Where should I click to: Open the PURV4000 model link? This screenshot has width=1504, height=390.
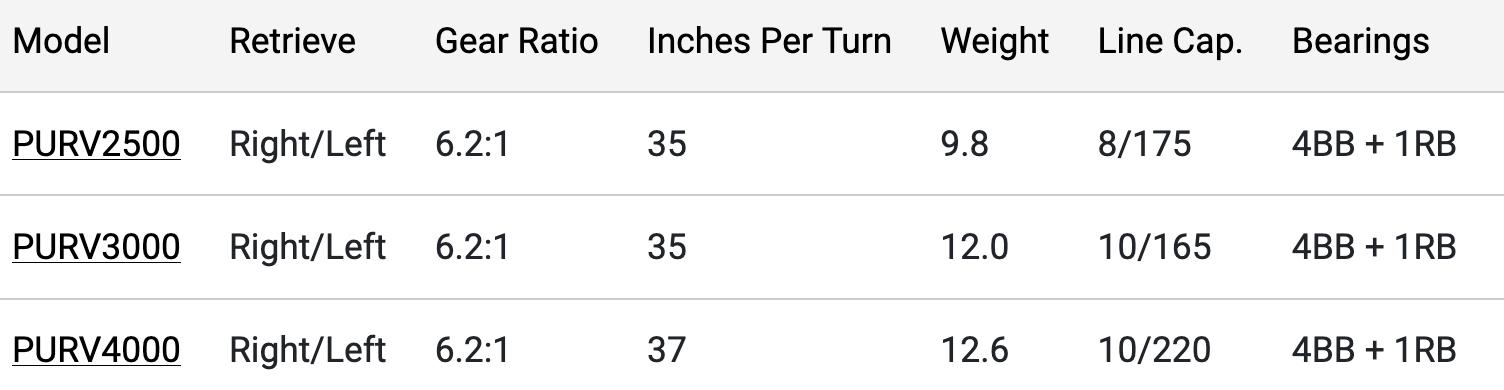96,350
